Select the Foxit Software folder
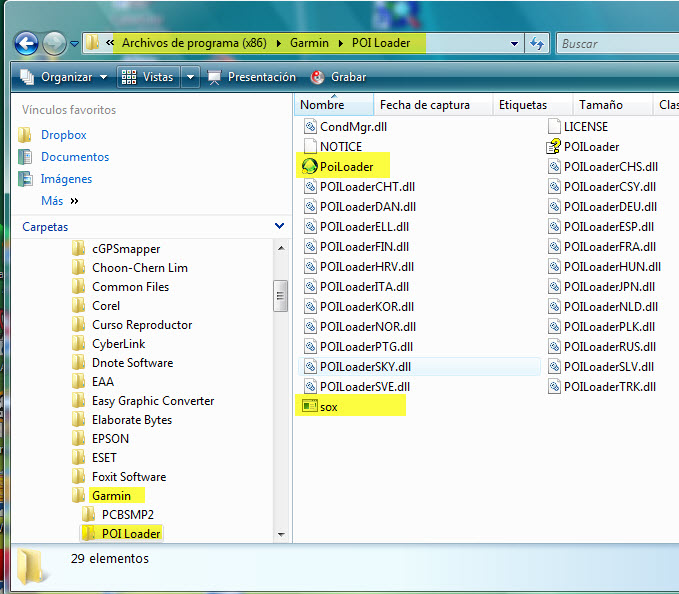The height and width of the screenshot is (594, 679). [x=129, y=477]
